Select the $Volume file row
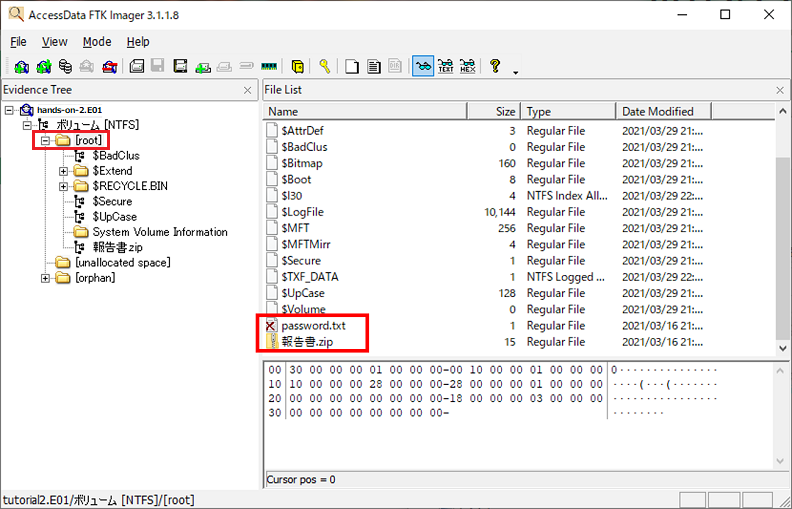The height and width of the screenshot is (509, 792). (486, 309)
